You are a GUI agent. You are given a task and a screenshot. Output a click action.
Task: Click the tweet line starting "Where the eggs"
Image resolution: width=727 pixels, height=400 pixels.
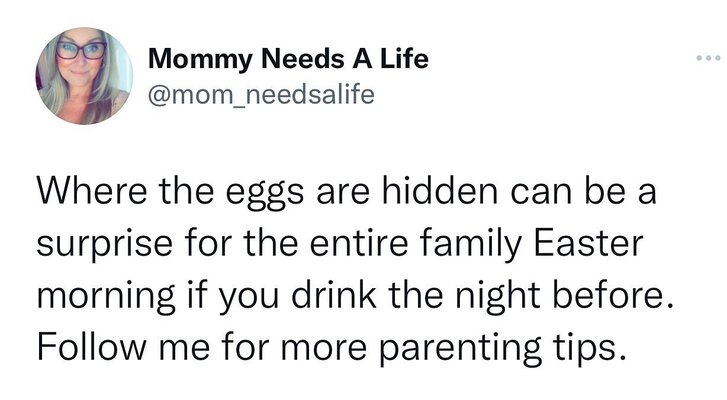(346, 190)
